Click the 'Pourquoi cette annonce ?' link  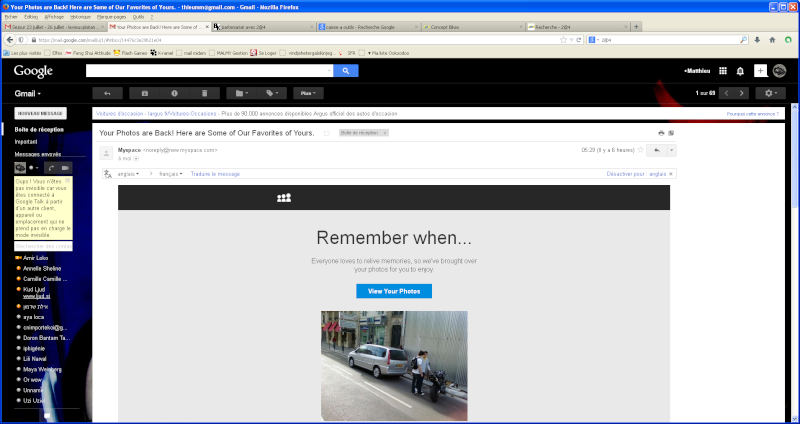[753, 114]
